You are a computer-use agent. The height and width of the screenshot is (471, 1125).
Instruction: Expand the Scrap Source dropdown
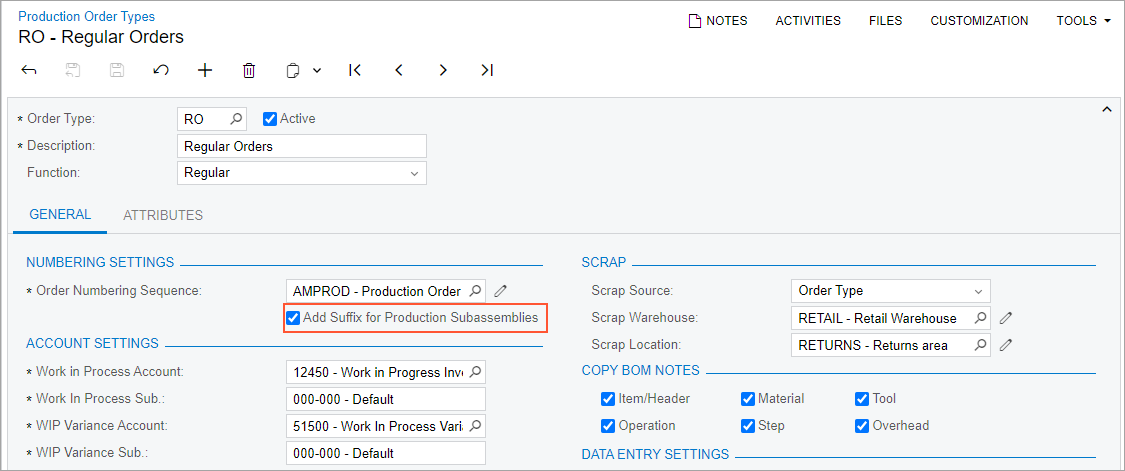pyautogui.click(x=978, y=291)
